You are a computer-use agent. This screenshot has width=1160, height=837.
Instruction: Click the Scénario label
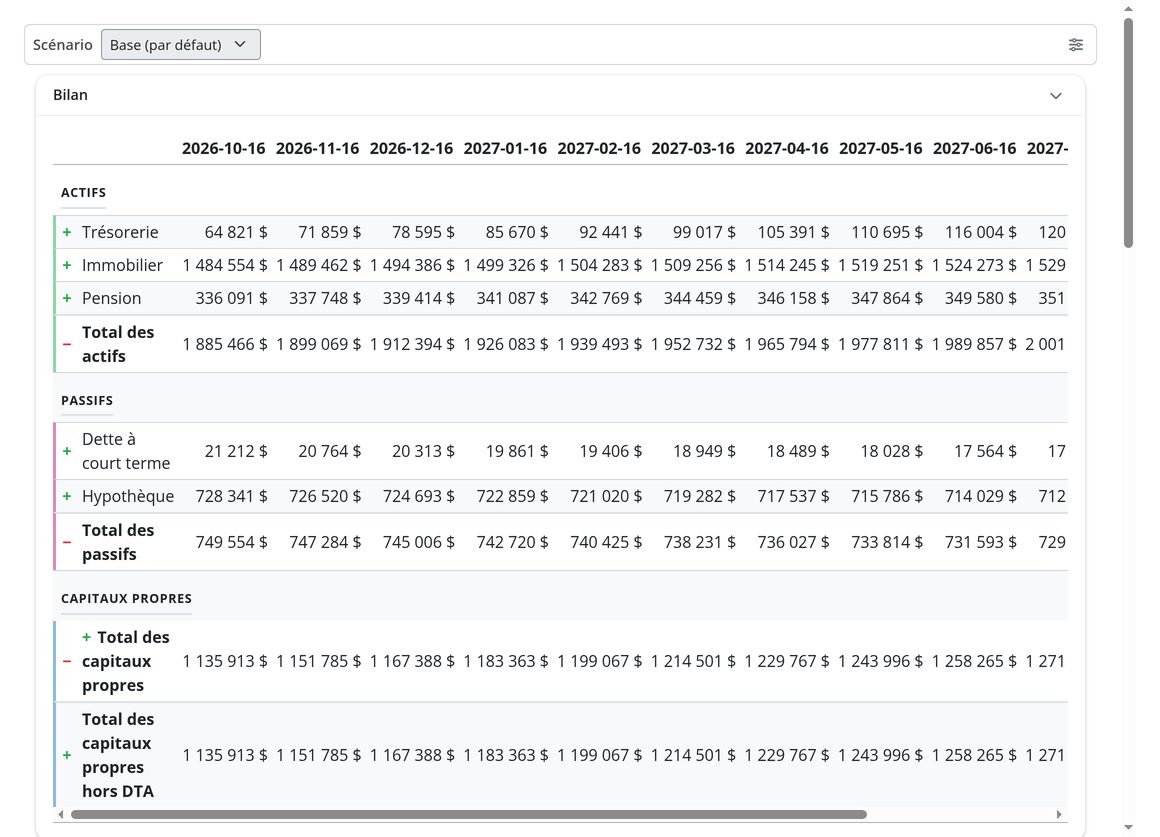63,44
